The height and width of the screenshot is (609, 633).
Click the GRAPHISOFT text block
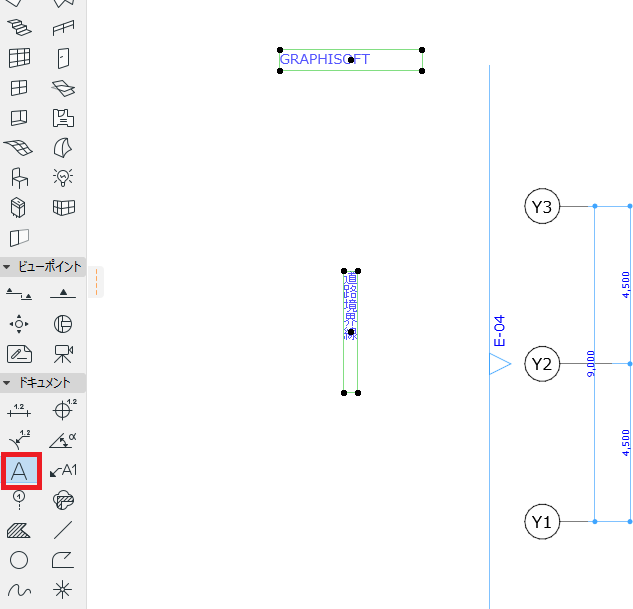click(x=325, y=60)
